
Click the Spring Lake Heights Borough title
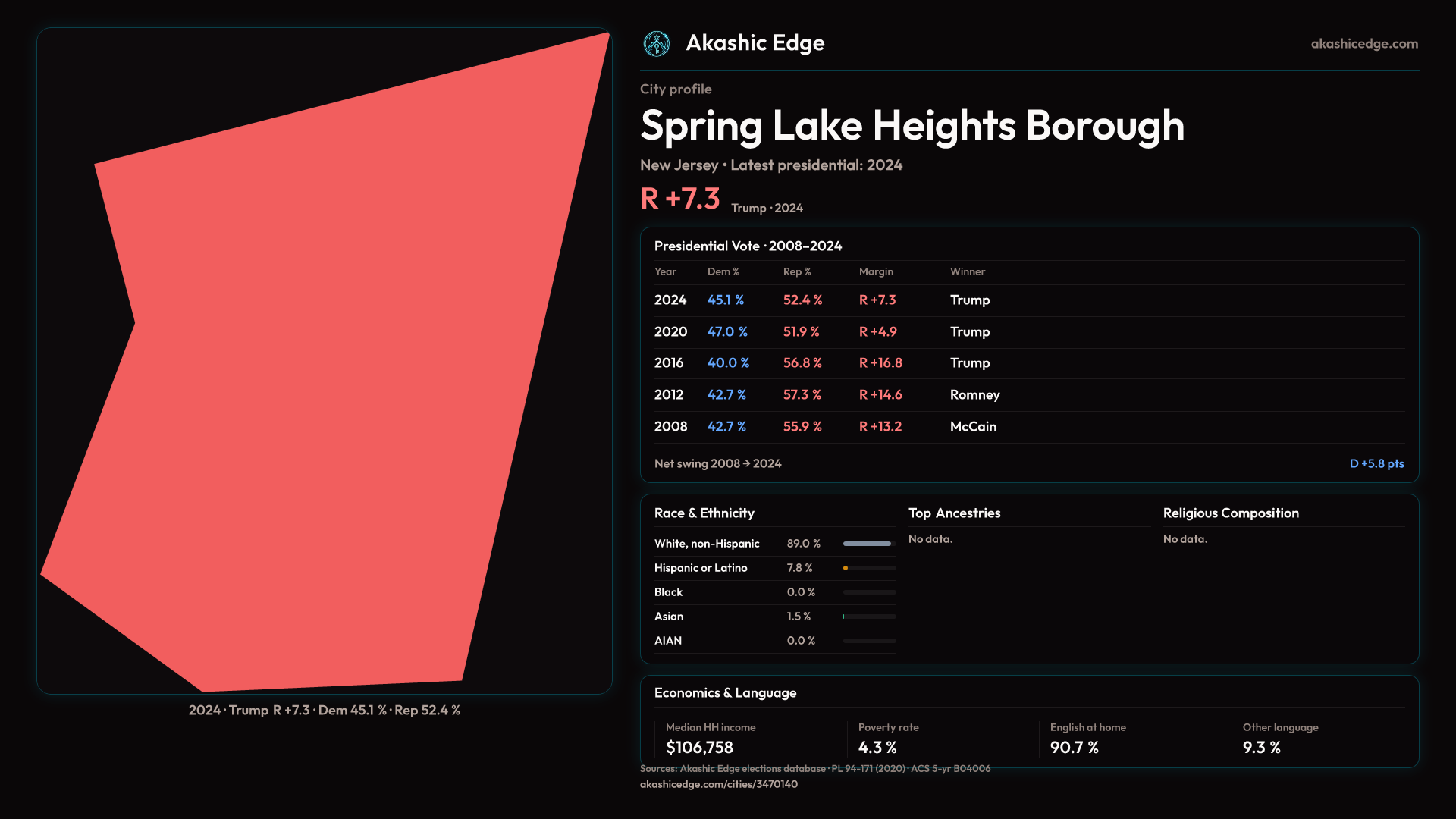pyautogui.click(x=912, y=126)
